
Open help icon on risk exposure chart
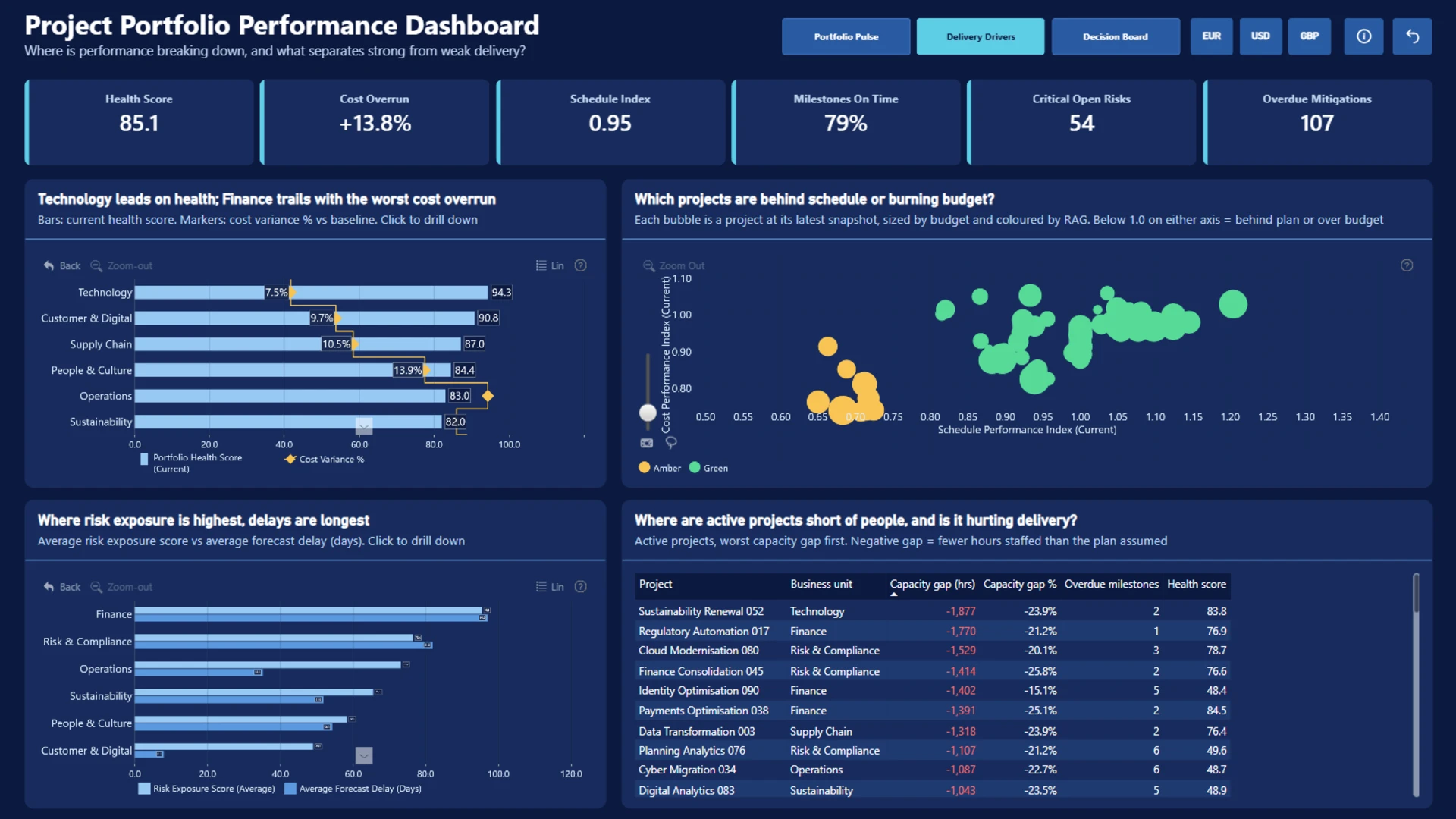pos(581,587)
